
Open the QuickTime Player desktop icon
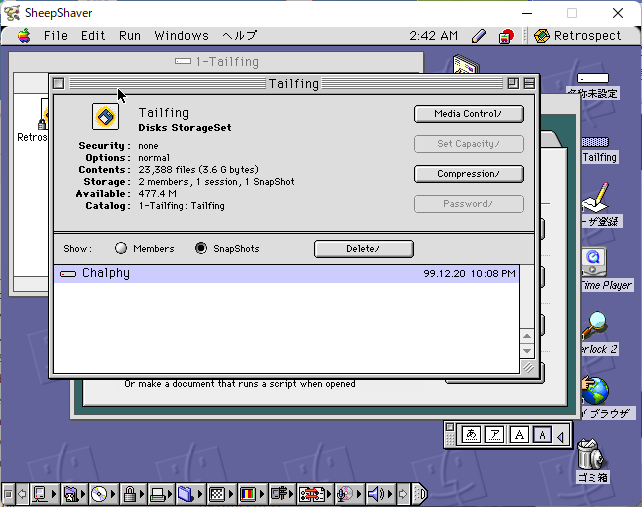pyautogui.click(x=594, y=262)
